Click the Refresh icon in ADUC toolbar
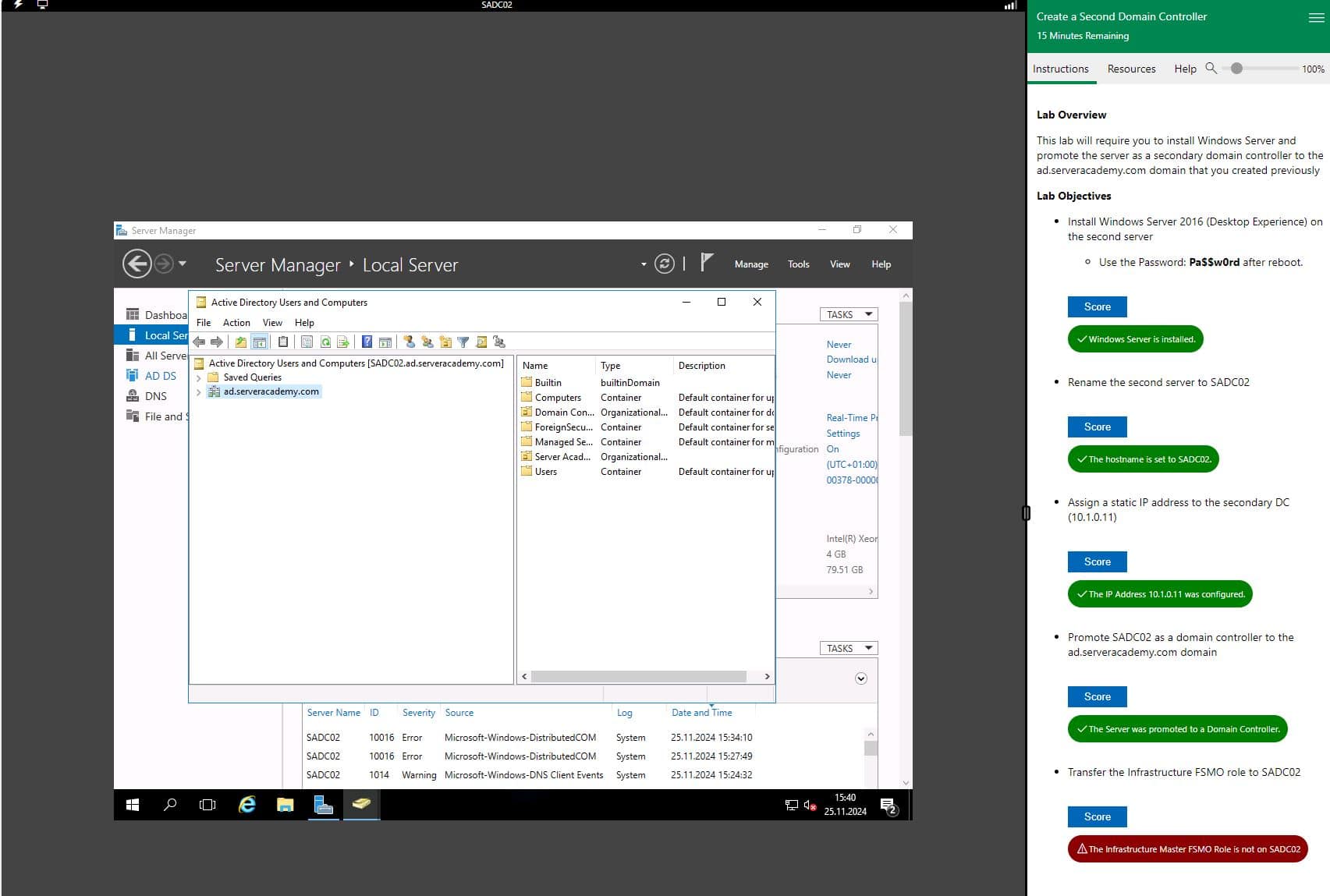Viewport: 1330px width, 896px height. [x=325, y=342]
